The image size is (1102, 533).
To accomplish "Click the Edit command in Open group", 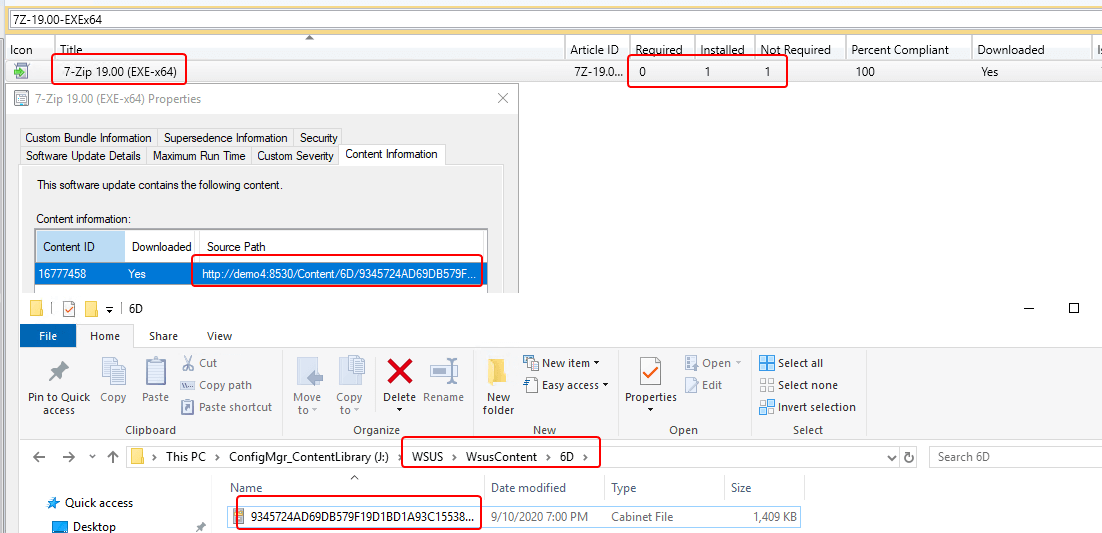I will (704, 385).
